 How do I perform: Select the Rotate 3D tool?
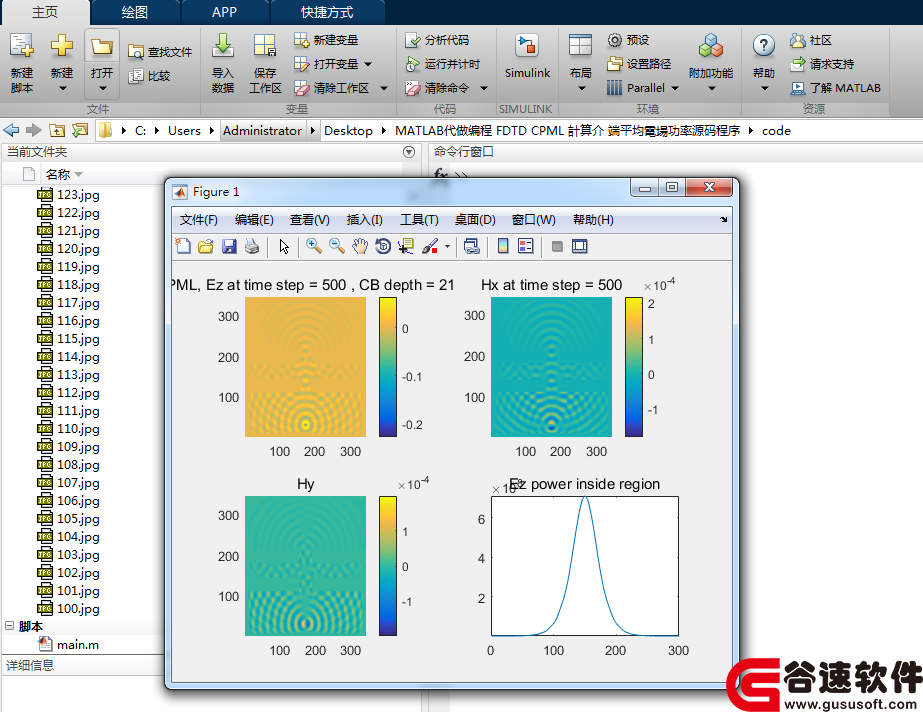pyautogui.click(x=383, y=246)
